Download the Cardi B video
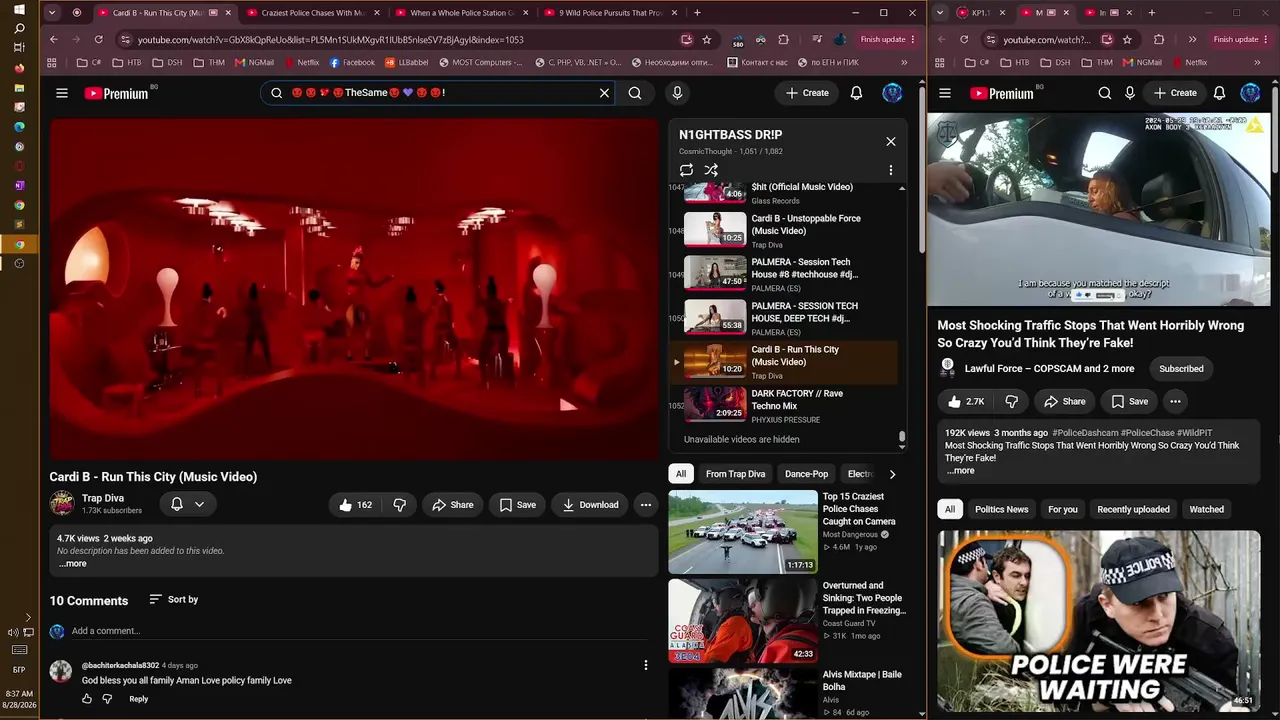This screenshot has width=1280, height=720. (x=590, y=505)
